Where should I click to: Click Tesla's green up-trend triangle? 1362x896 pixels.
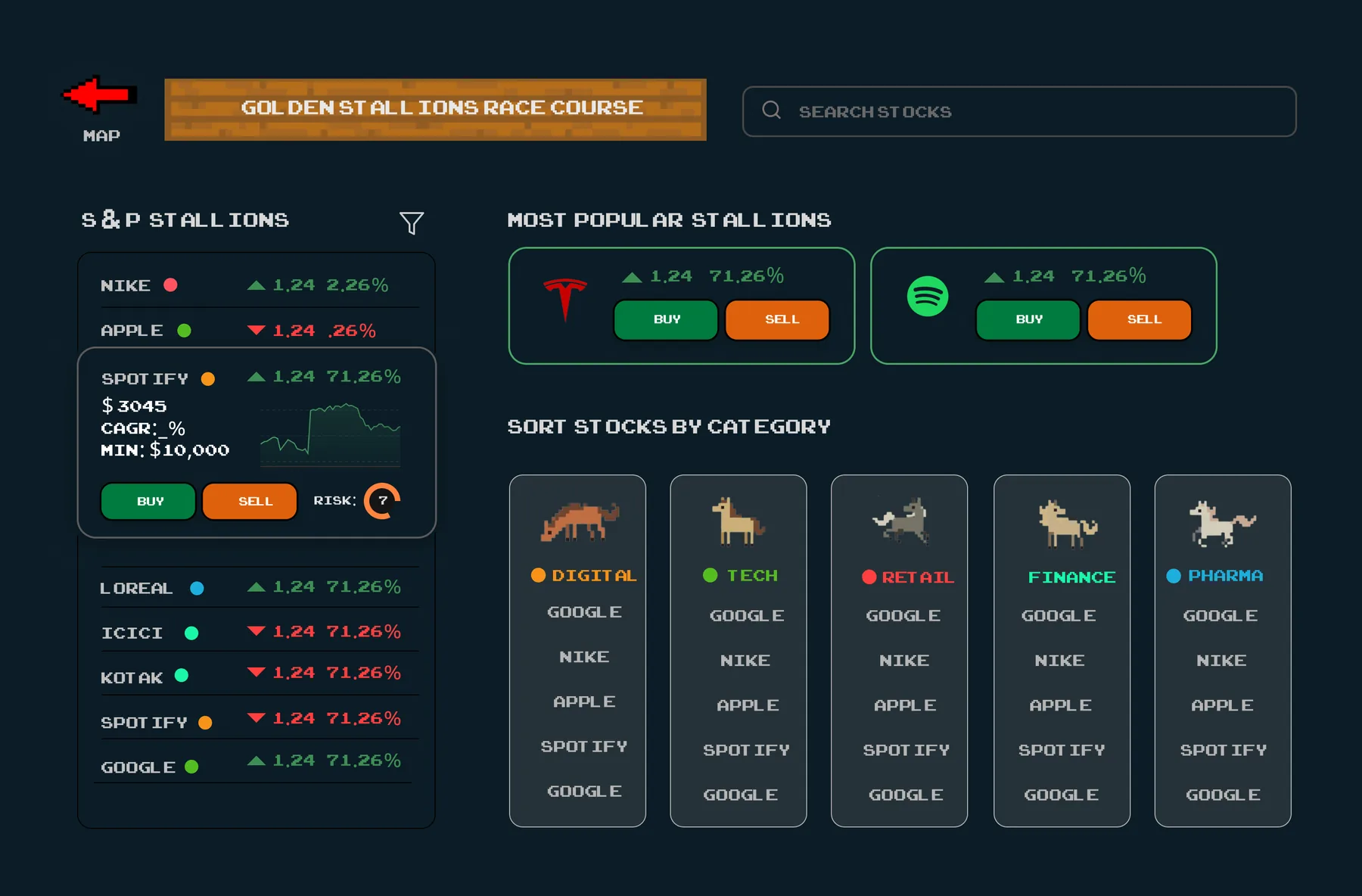632,277
